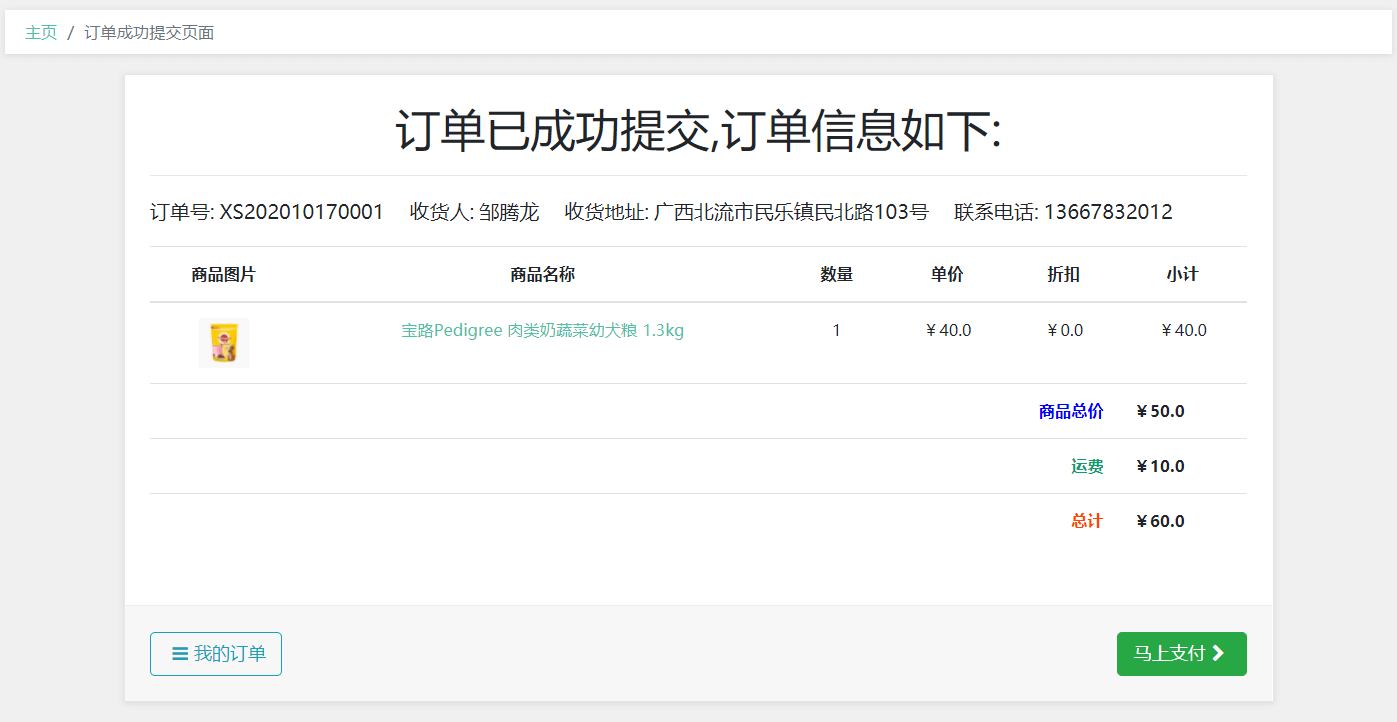This screenshot has height=722, width=1397.
Task: Select the order number XS202010170001
Action: (302, 212)
